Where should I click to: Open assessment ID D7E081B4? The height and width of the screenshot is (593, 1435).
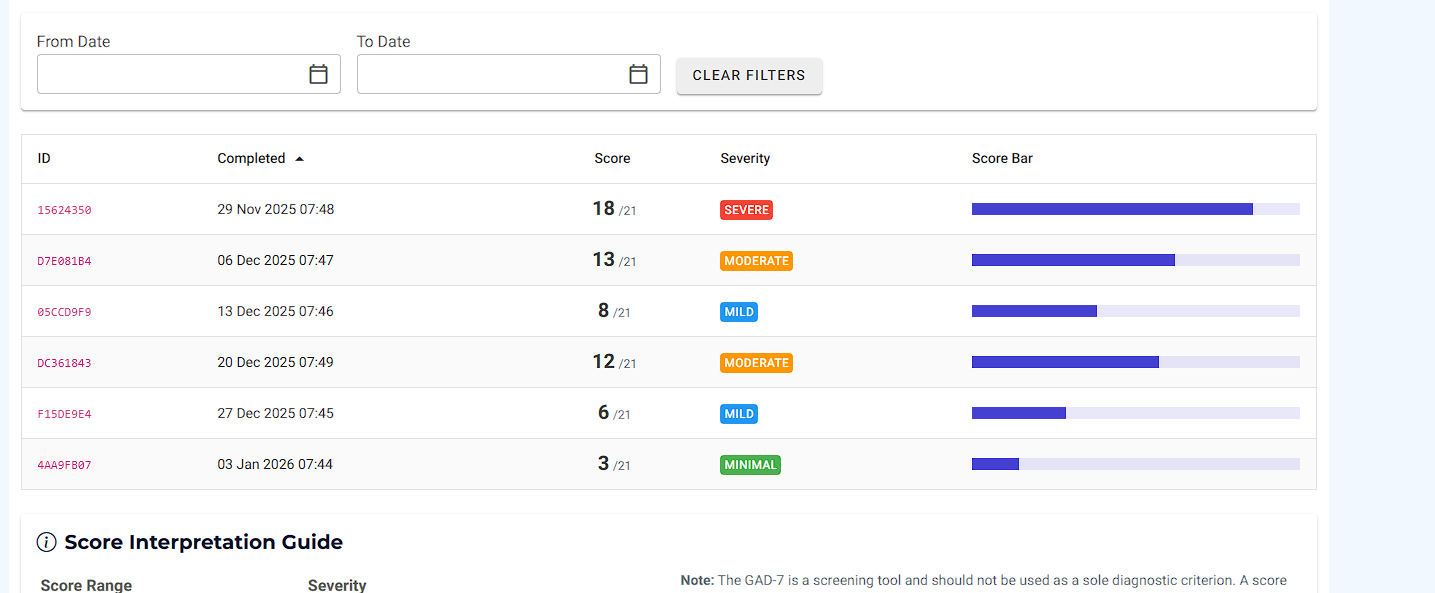pyautogui.click(x=64, y=261)
